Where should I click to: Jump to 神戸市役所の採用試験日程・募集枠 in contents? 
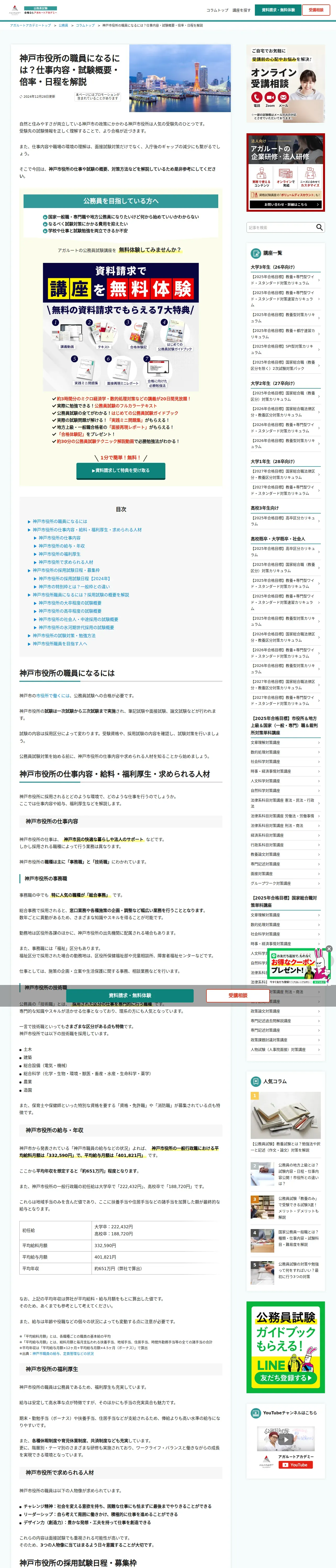click(x=66, y=570)
